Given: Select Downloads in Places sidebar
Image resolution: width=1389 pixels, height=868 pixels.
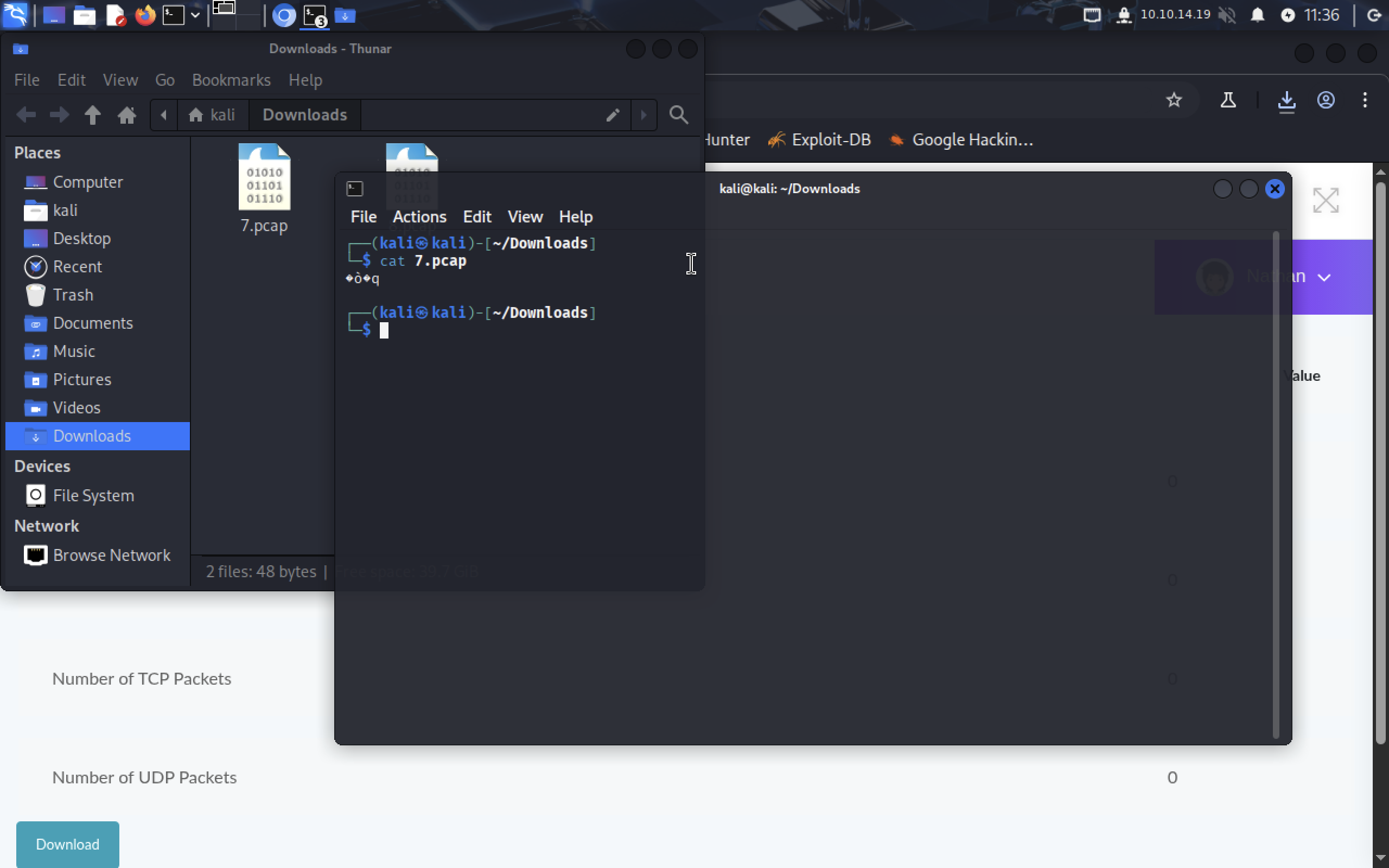Looking at the screenshot, I should point(98,436).
